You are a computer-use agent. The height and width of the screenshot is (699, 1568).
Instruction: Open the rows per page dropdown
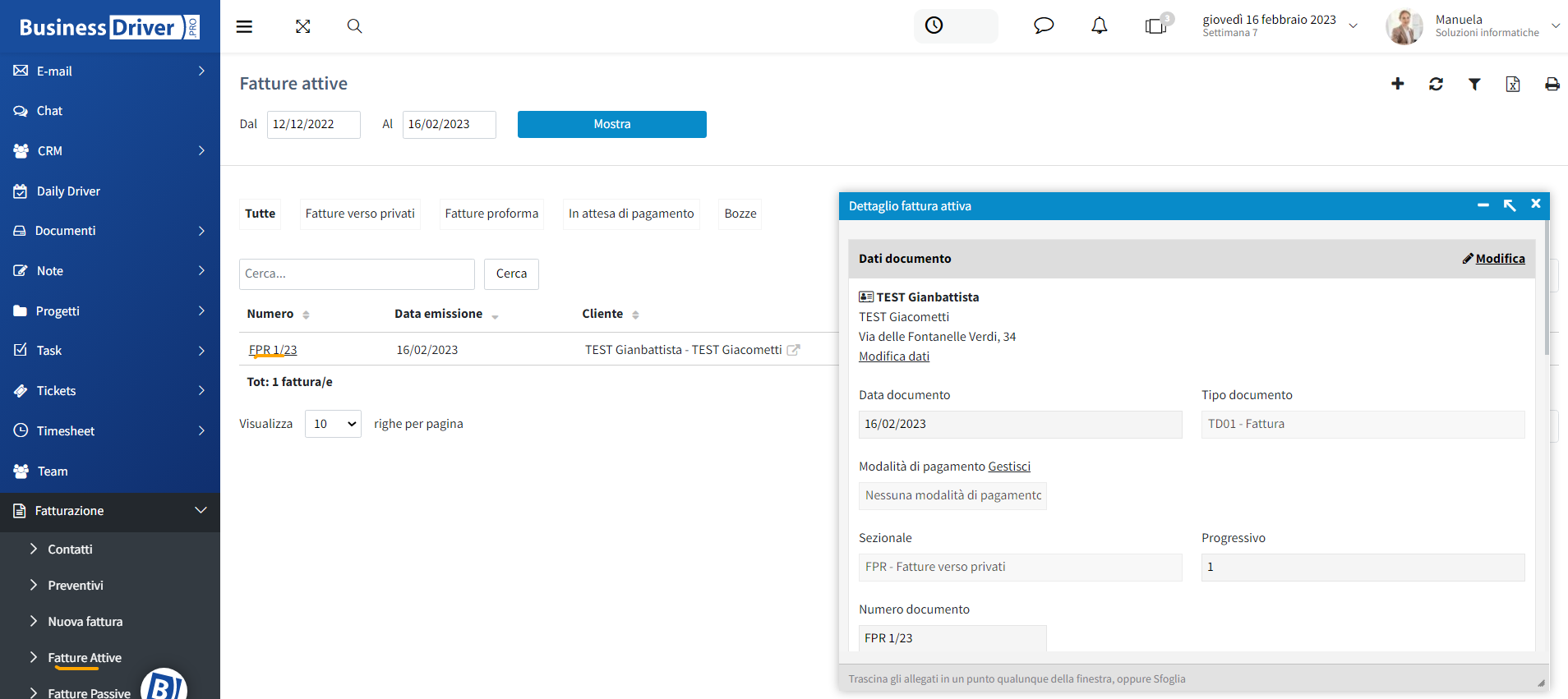tap(333, 424)
